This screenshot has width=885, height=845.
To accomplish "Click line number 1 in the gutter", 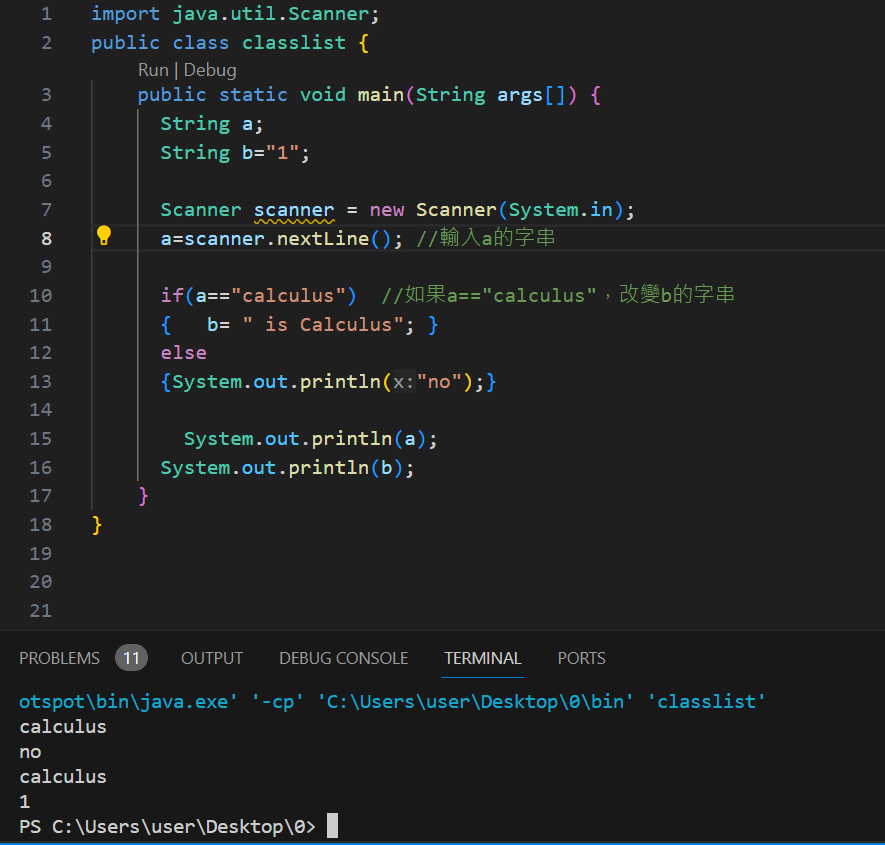I will click(46, 14).
